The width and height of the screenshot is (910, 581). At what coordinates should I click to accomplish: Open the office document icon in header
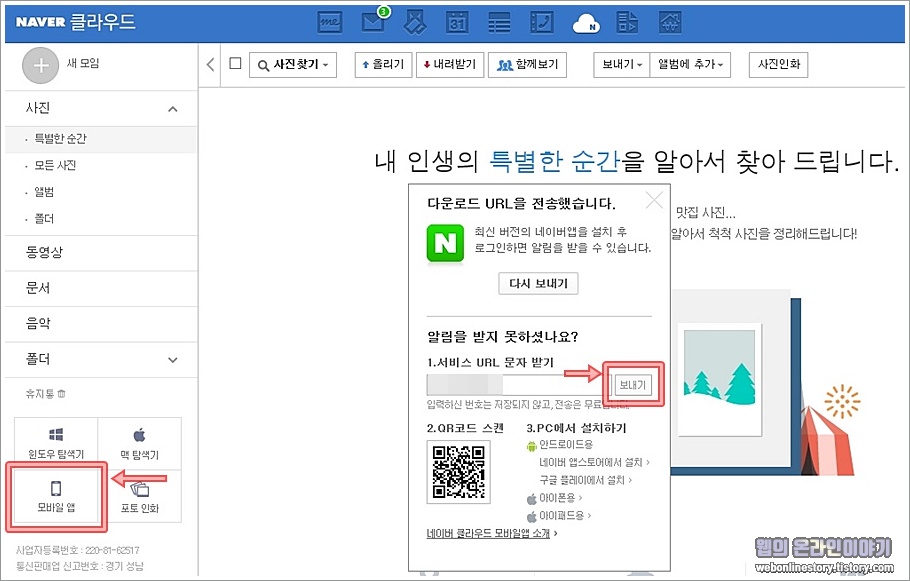[x=627, y=23]
